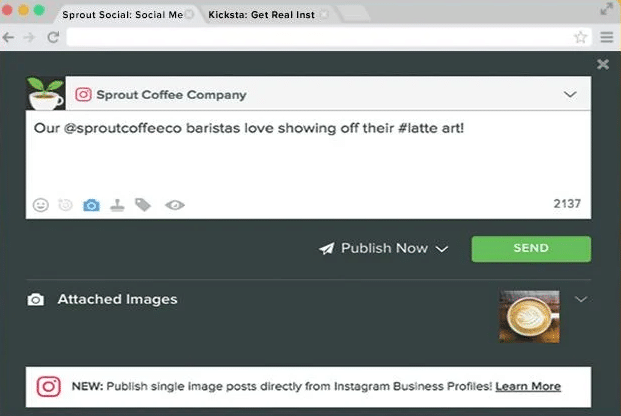Click the stamp approval icon
Screen dimensions: 621x416
point(117,205)
